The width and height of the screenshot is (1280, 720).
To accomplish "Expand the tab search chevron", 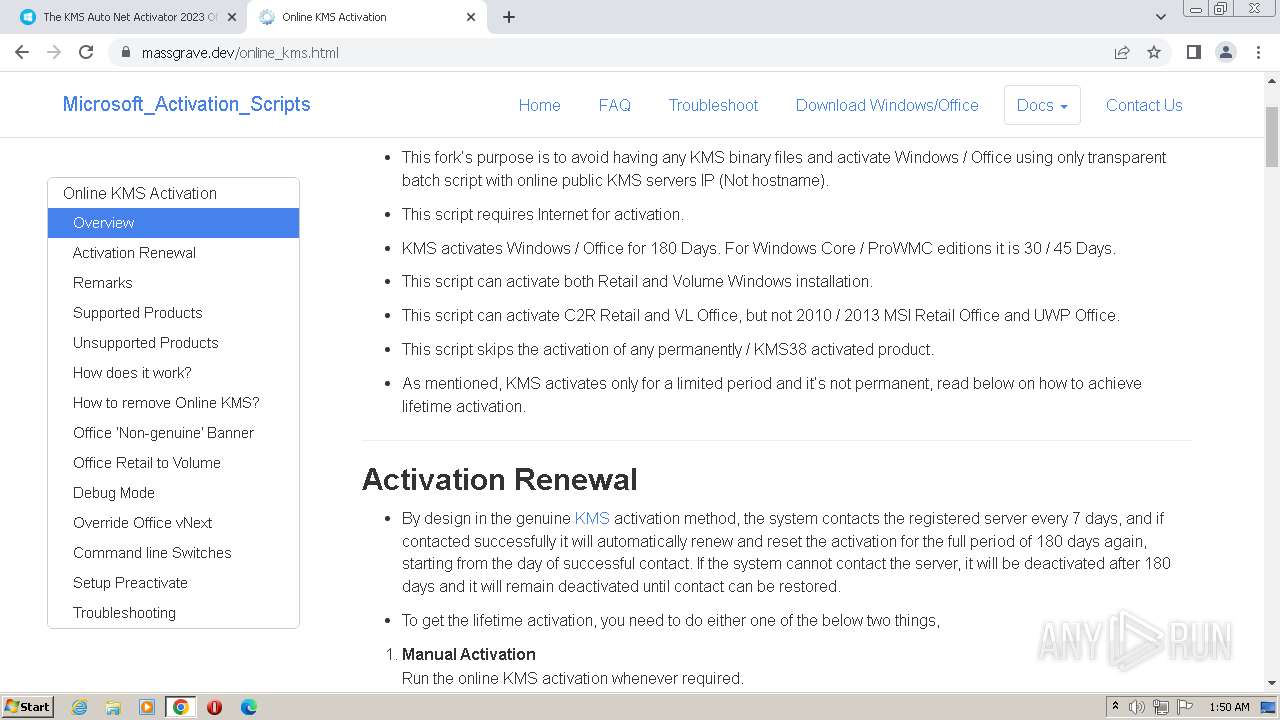I will [x=1160, y=17].
